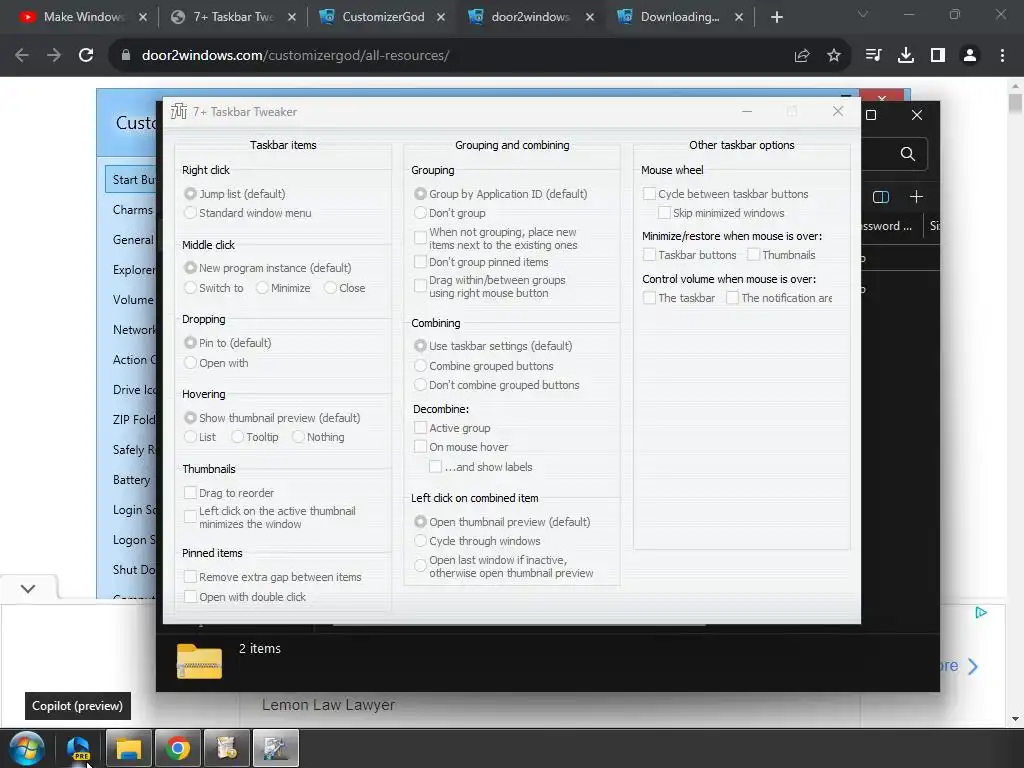Screen dimensions: 1024x768
Task: Share this page from the address bar
Action: (x=802, y=56)
